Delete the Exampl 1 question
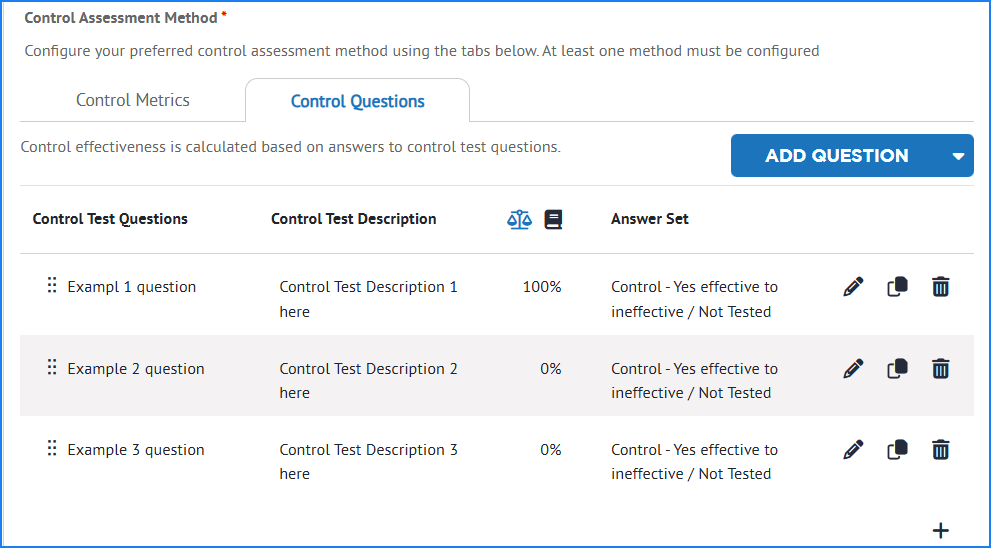 click(940, 287)
